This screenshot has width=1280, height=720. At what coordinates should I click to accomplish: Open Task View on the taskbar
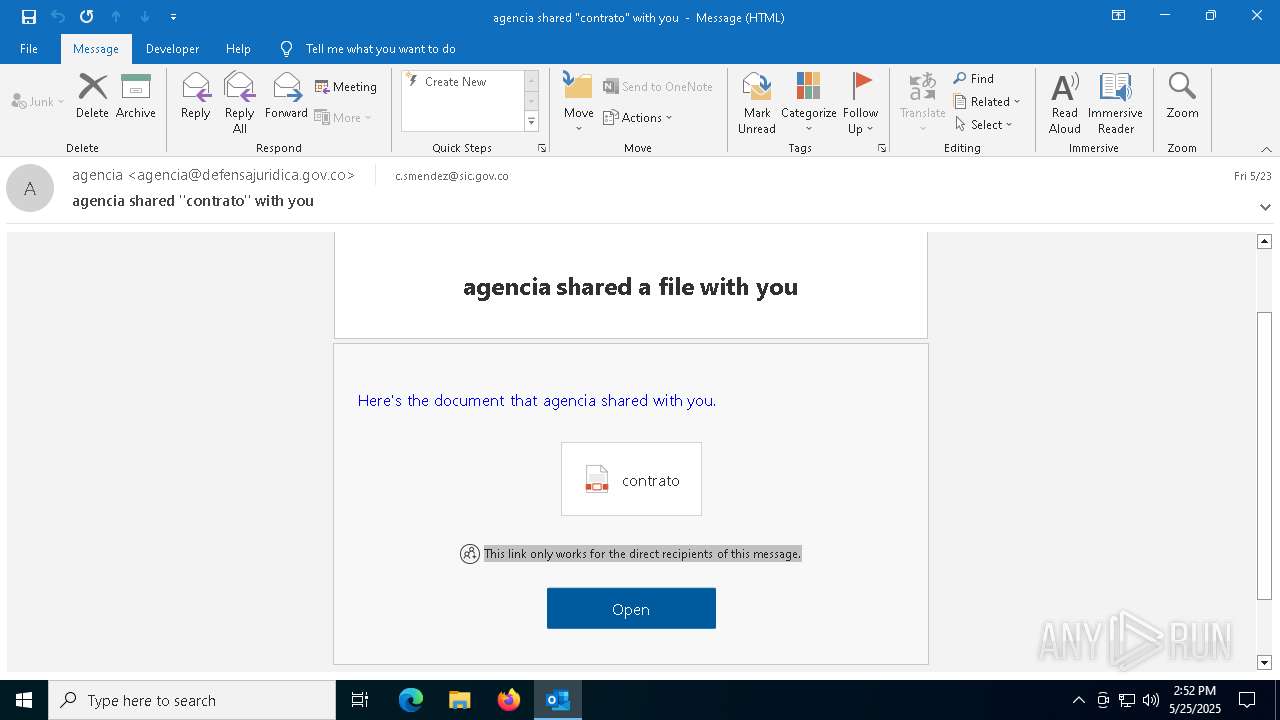click(x=360, y=700)
